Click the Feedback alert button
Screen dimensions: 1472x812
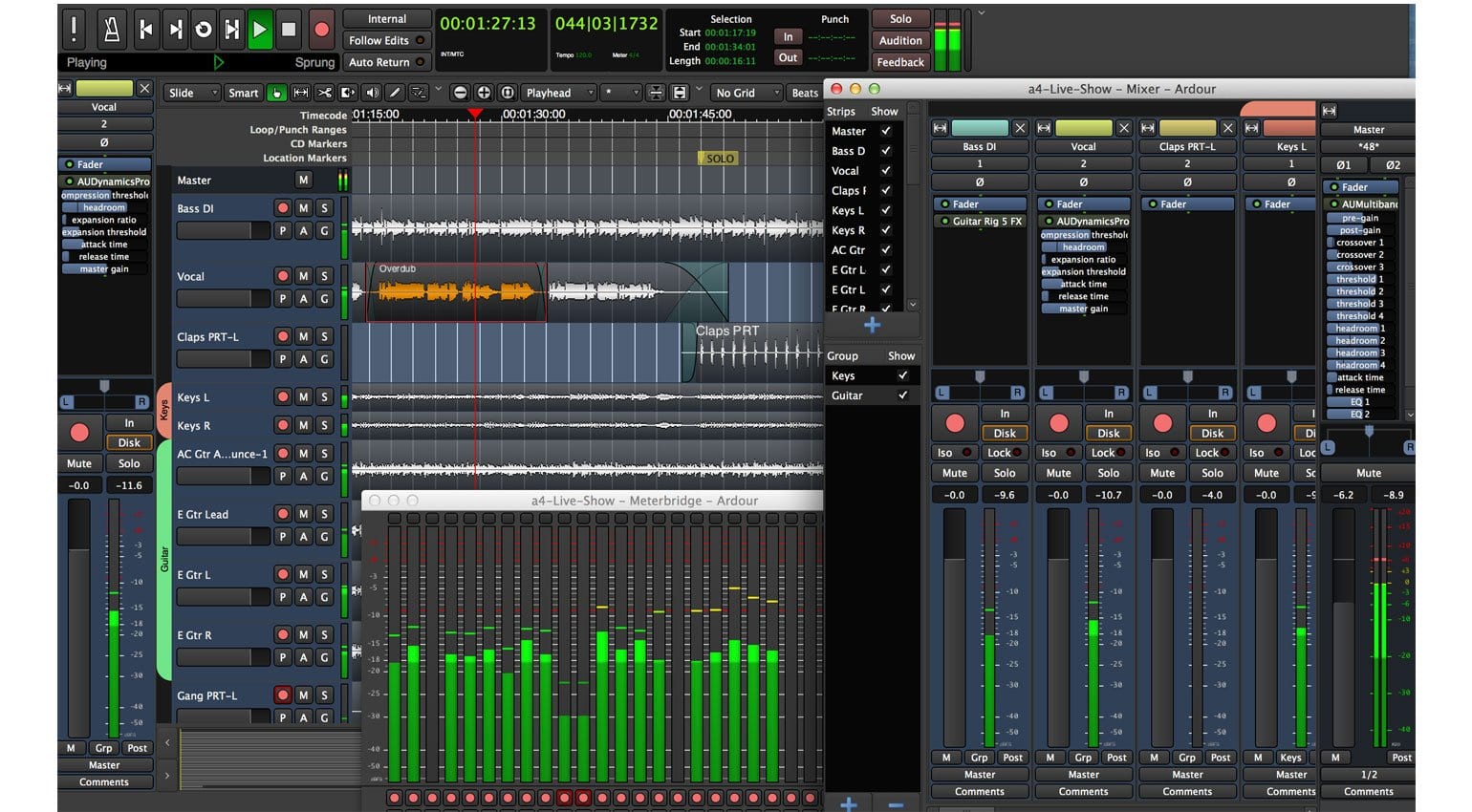(x=900, y=62)
